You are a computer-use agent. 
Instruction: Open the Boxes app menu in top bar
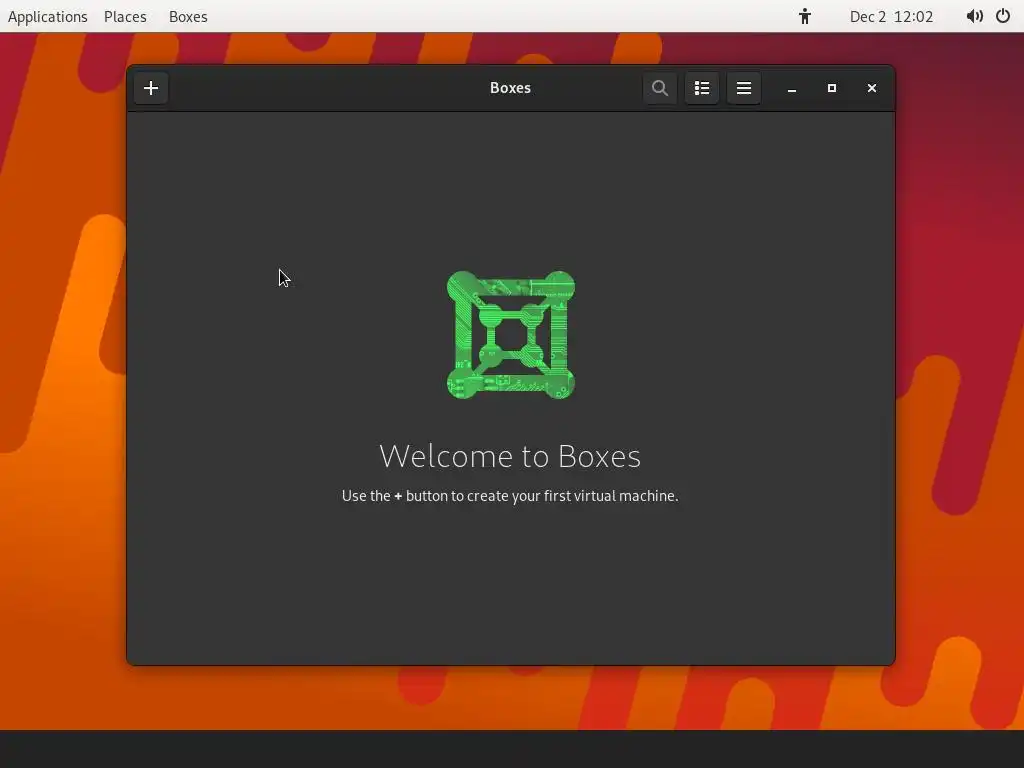click(x=188, y=16)
